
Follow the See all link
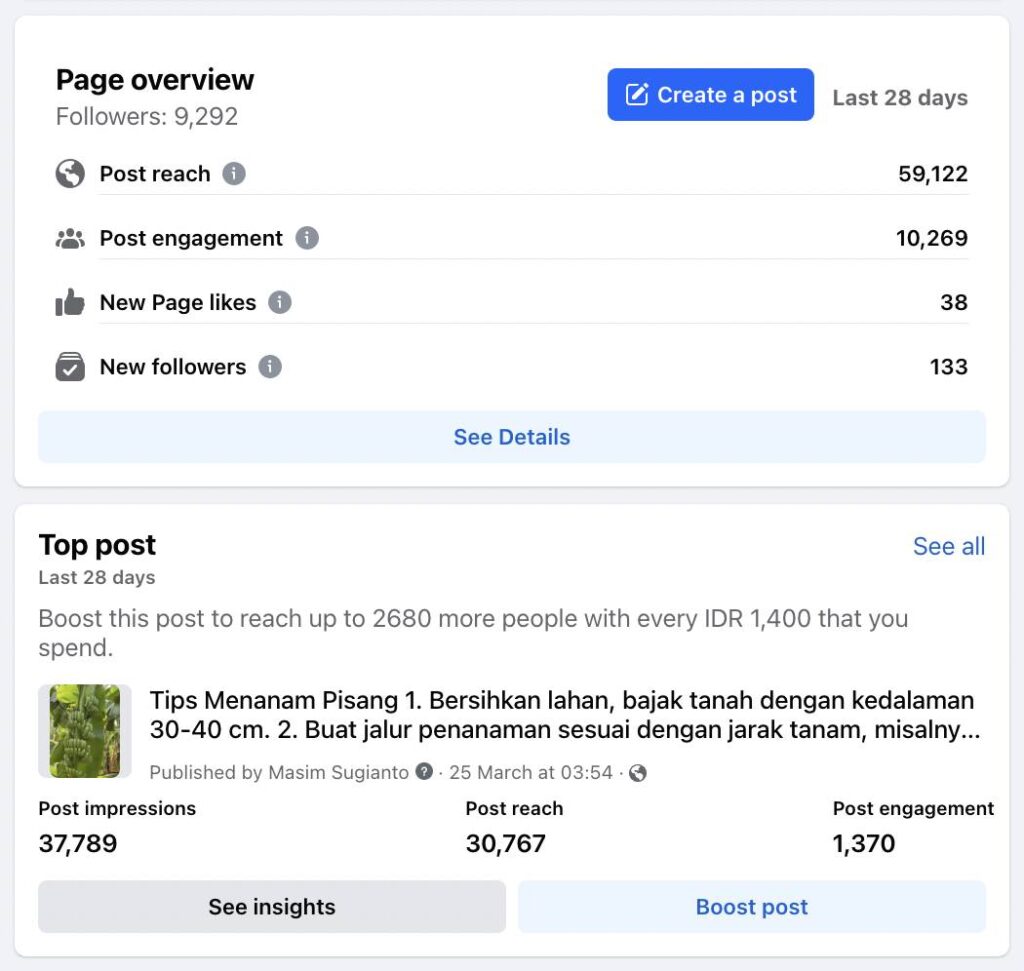tap(948, 546)
